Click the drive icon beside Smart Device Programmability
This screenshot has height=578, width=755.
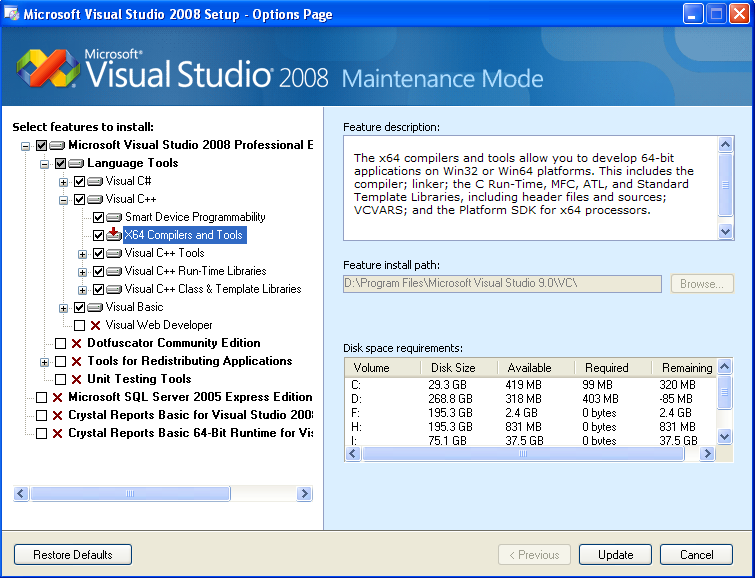tap(114, 217)
